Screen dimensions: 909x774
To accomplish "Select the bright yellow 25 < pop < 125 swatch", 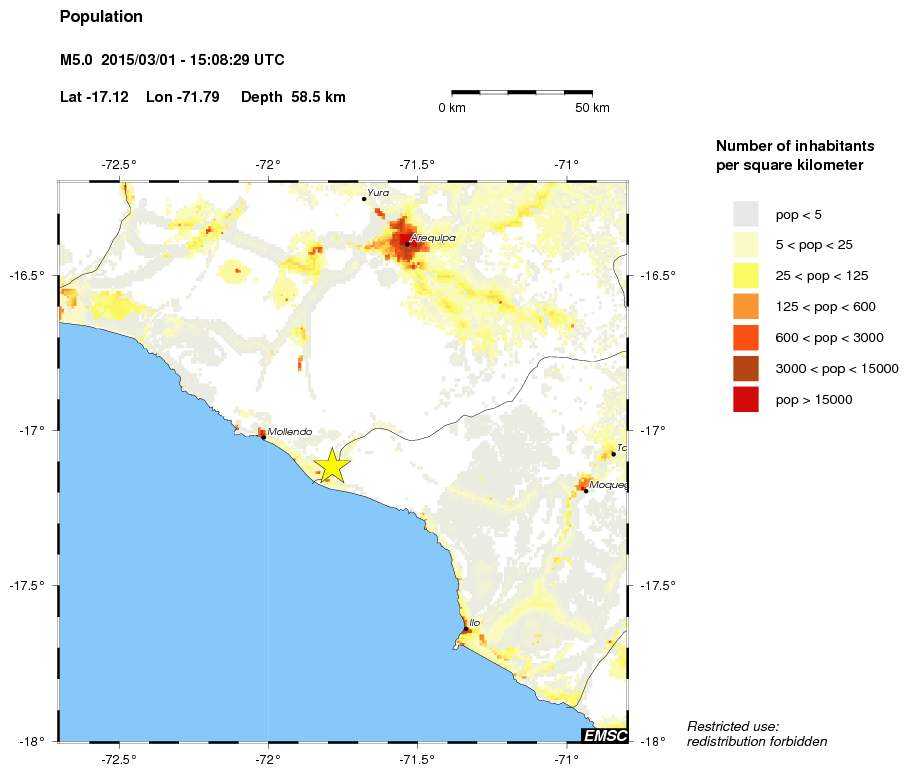I will click(x=746, y=275).
